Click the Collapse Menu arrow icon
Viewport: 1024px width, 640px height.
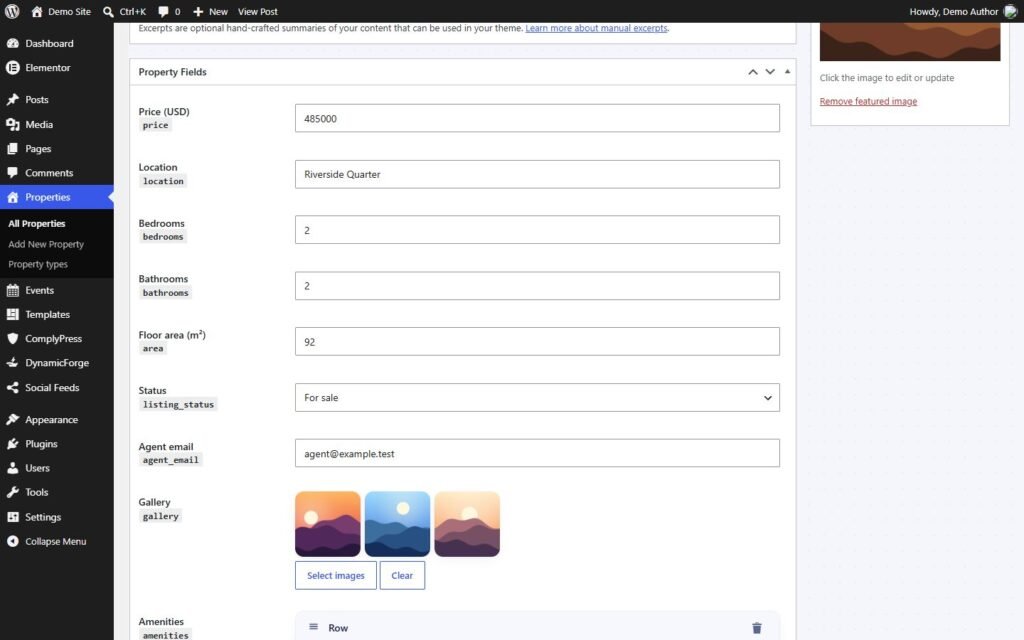point(12,541)
